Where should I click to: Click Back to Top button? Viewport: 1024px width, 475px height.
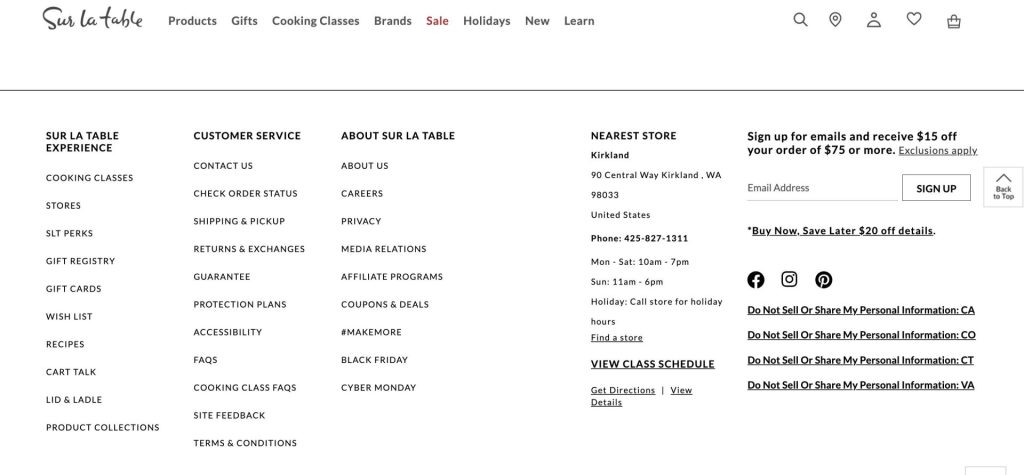[1003, 187]
